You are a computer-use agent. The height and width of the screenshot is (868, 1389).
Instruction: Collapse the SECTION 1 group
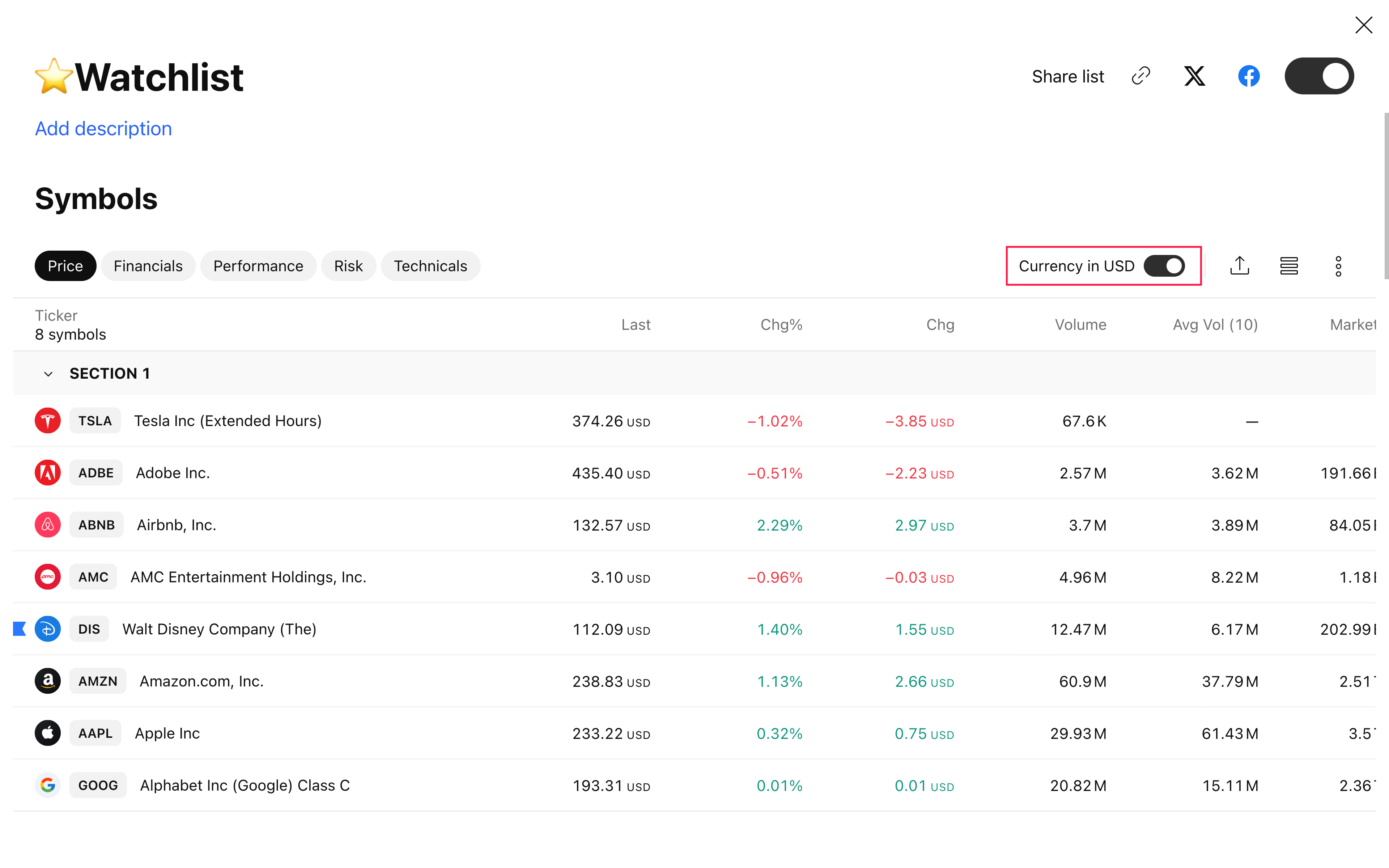(x=48, y=373)
